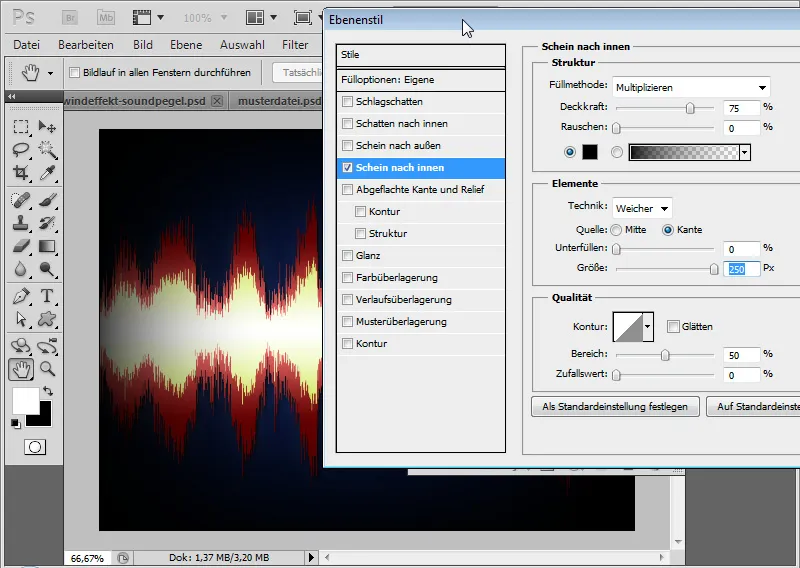Select the Lasso tool
Image resolution: width=800 pixels, height=568 pixels.
tap(21, 150)
